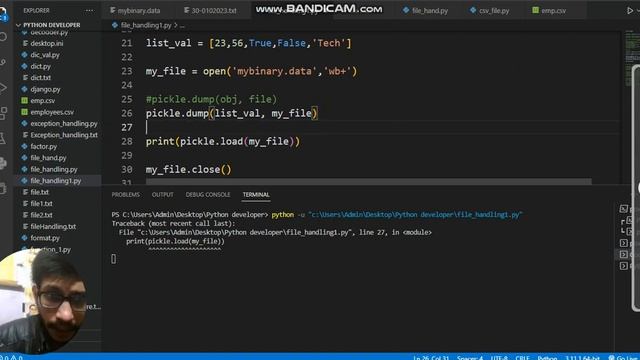Viewport: 640px width, 360px height.
Task: Click UTF-8 encoding in status bar
Action: 499,358
